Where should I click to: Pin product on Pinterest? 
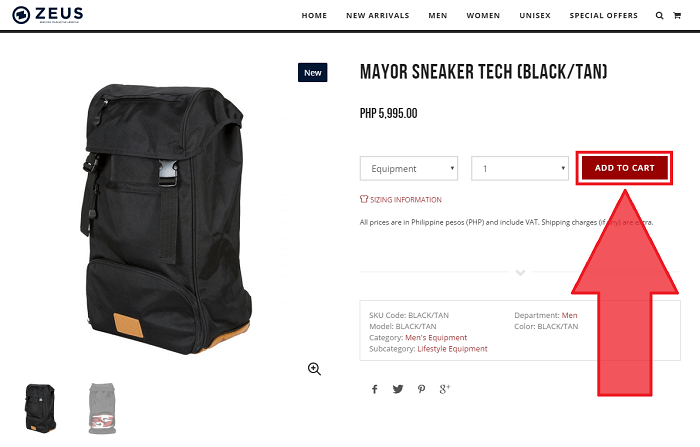pyautogui.click(x=421, y=389)
